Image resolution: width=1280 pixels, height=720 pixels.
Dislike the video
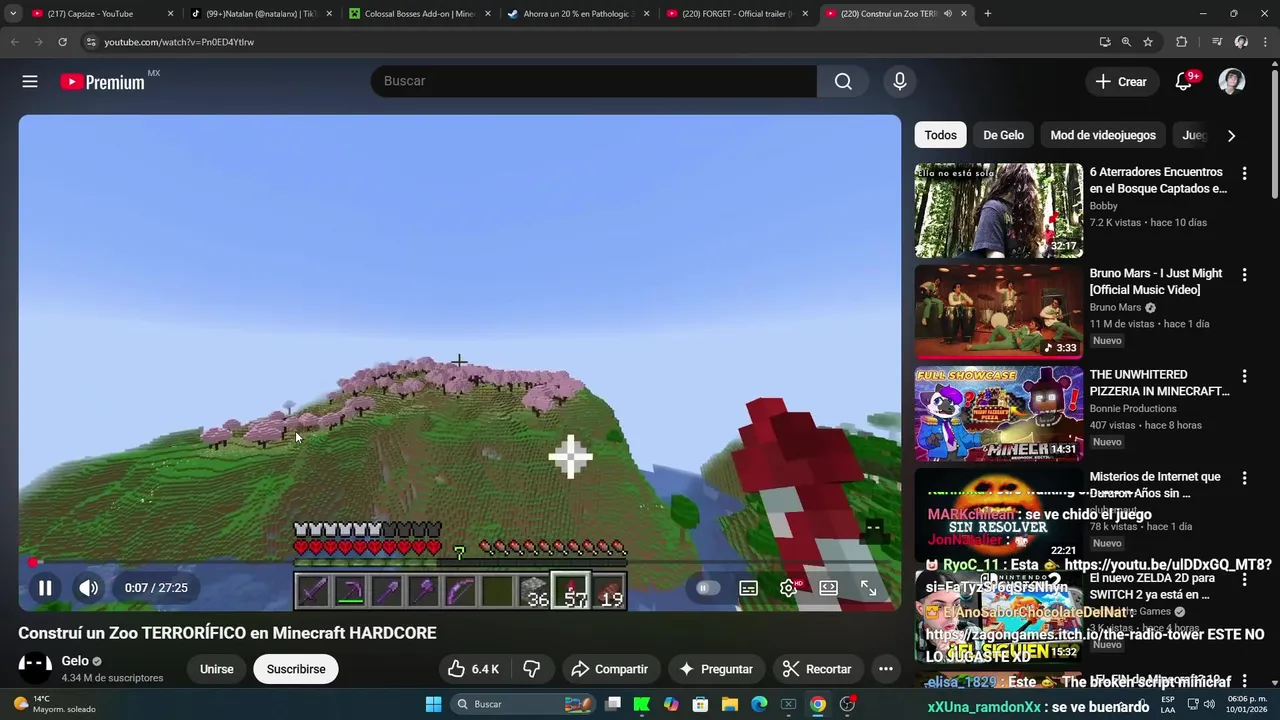(532, 669)
